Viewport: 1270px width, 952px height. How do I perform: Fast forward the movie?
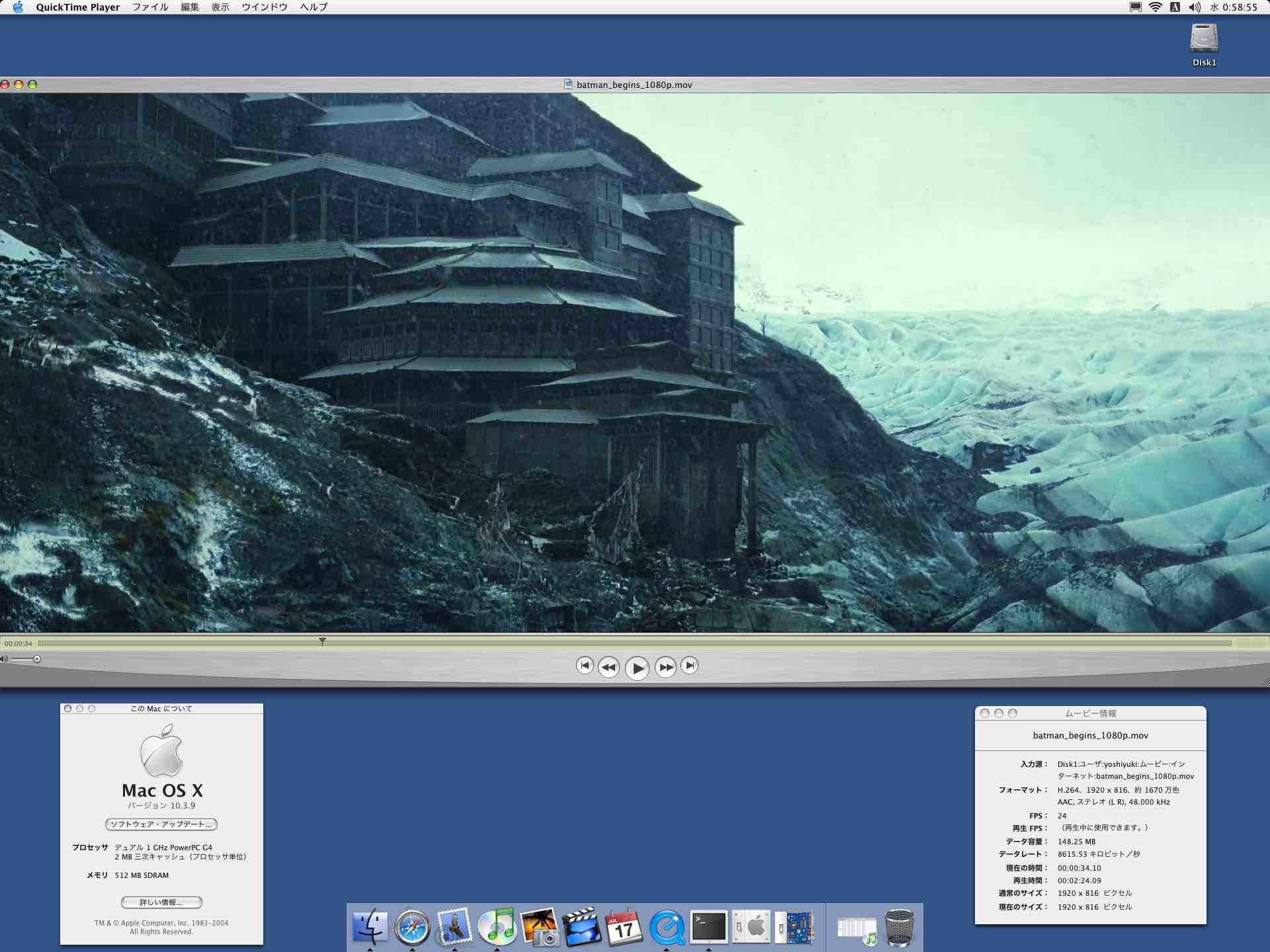[665, 667]
